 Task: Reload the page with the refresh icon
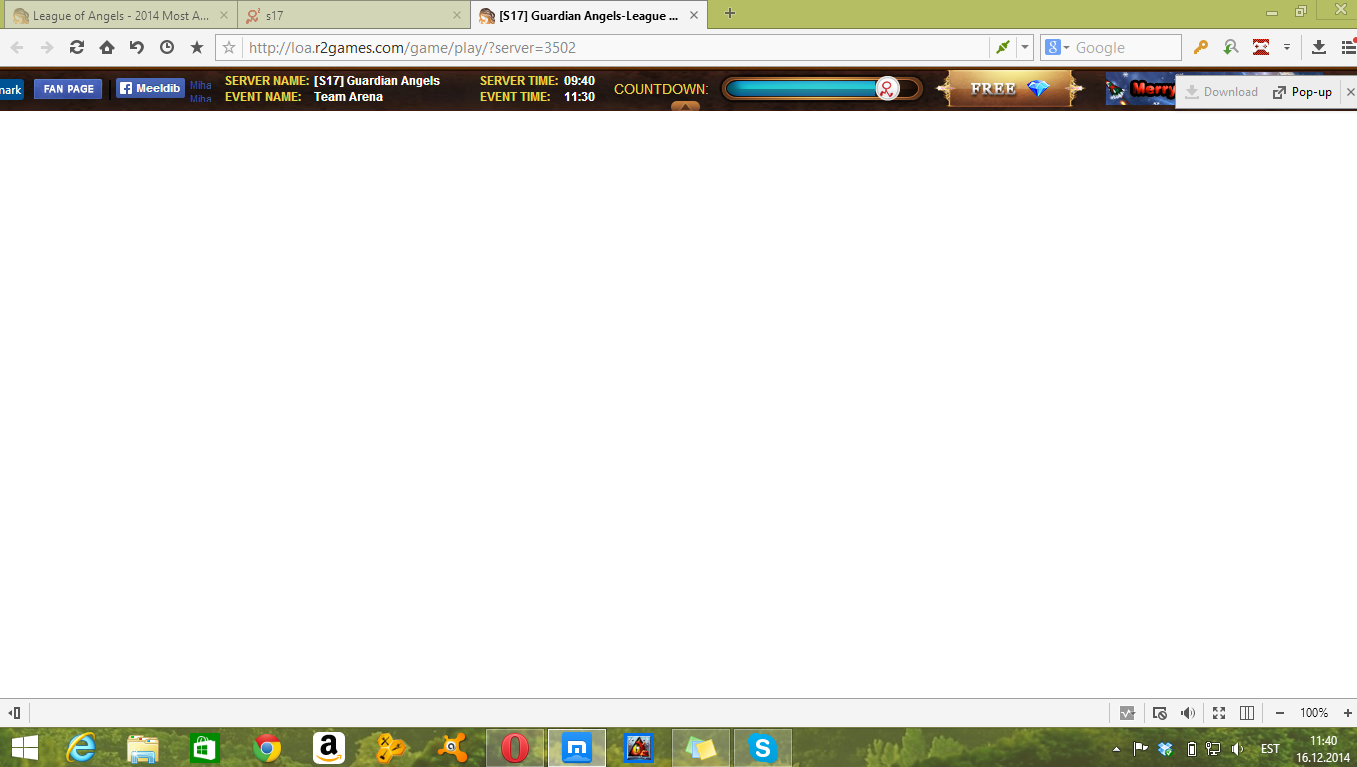[x=77, y=47]
